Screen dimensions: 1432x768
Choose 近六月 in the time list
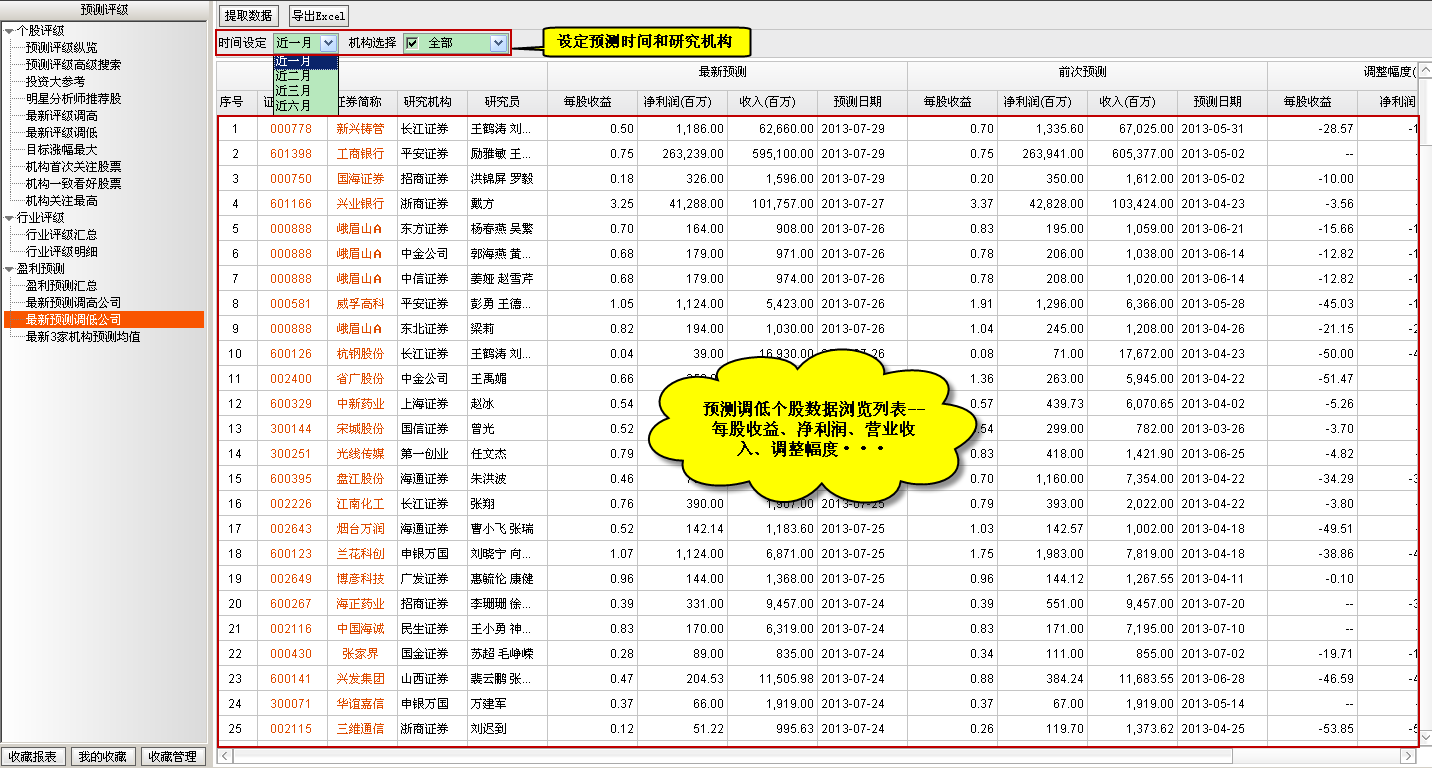point(293,105)
